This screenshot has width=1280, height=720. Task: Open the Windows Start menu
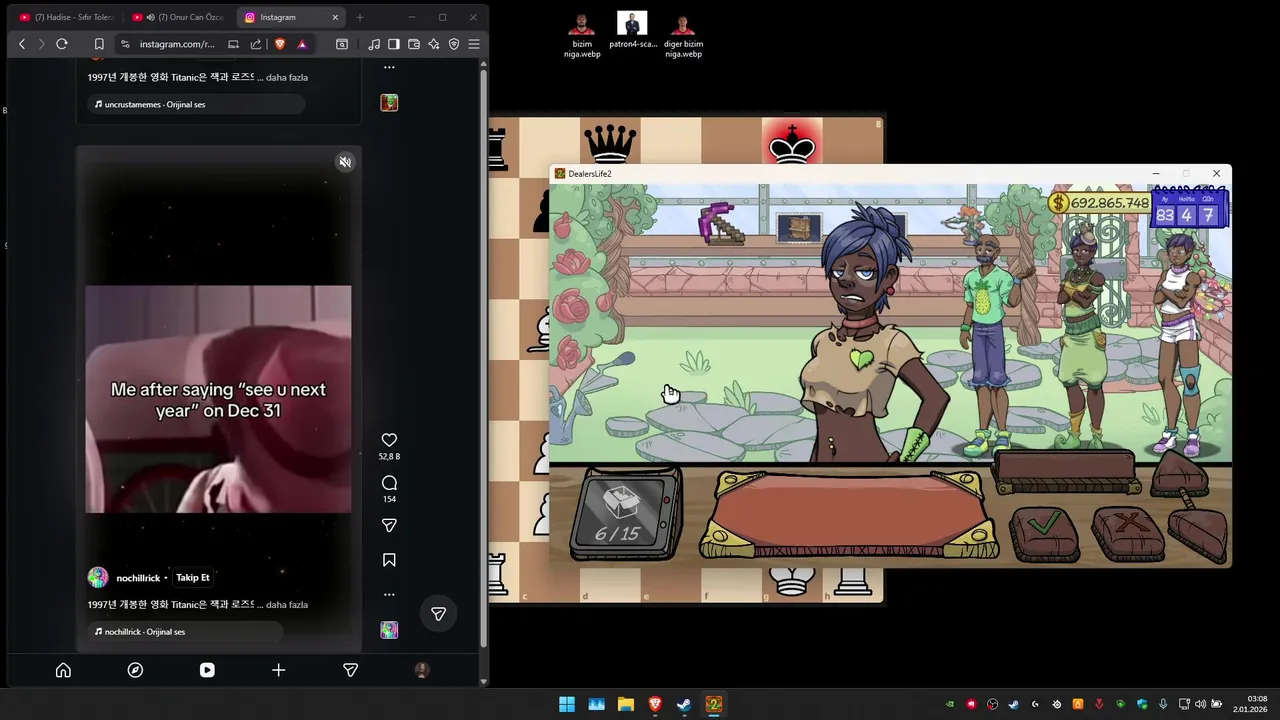coord(567,704)
